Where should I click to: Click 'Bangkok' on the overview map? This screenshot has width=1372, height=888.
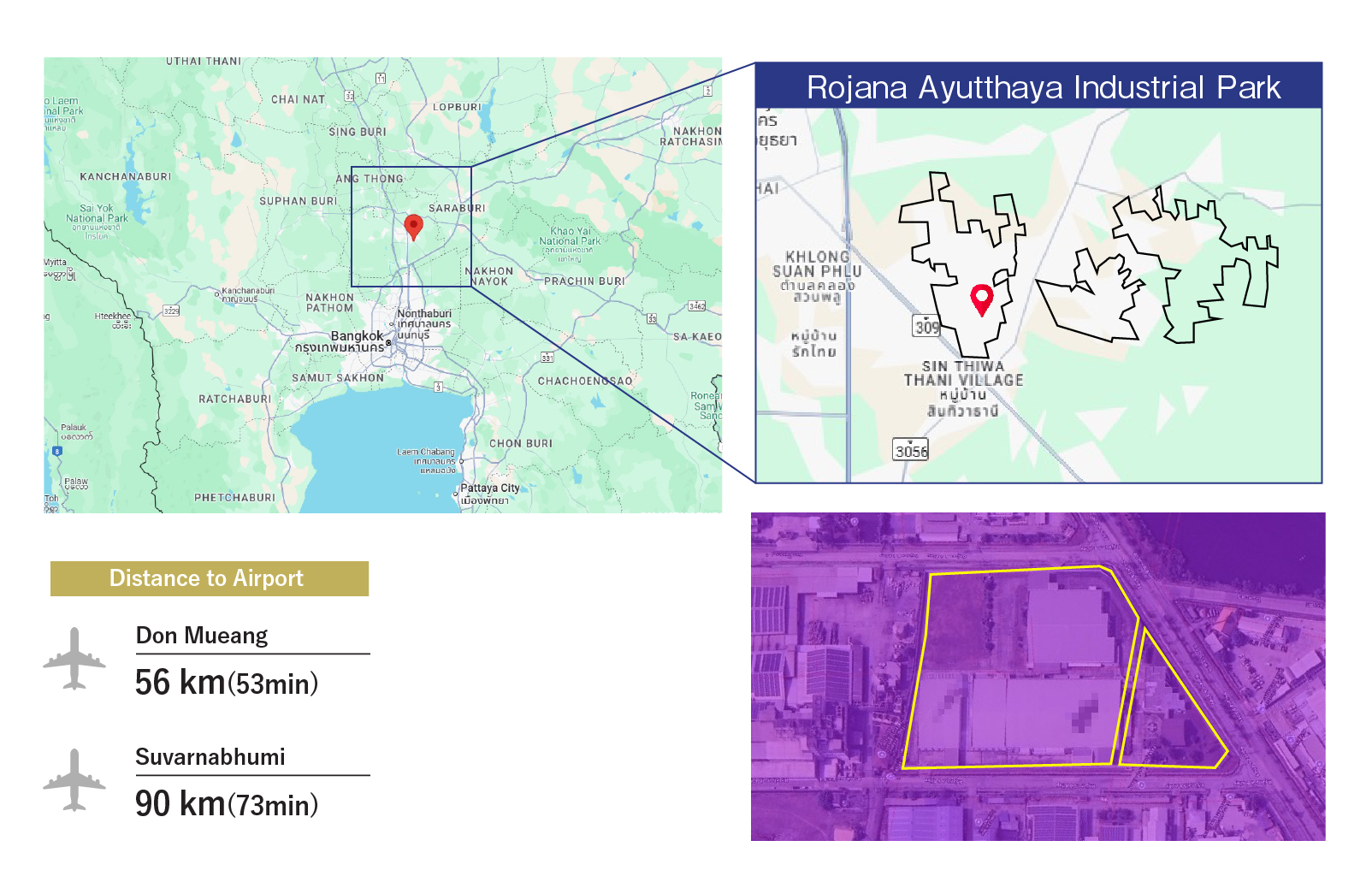coord(357,335)
